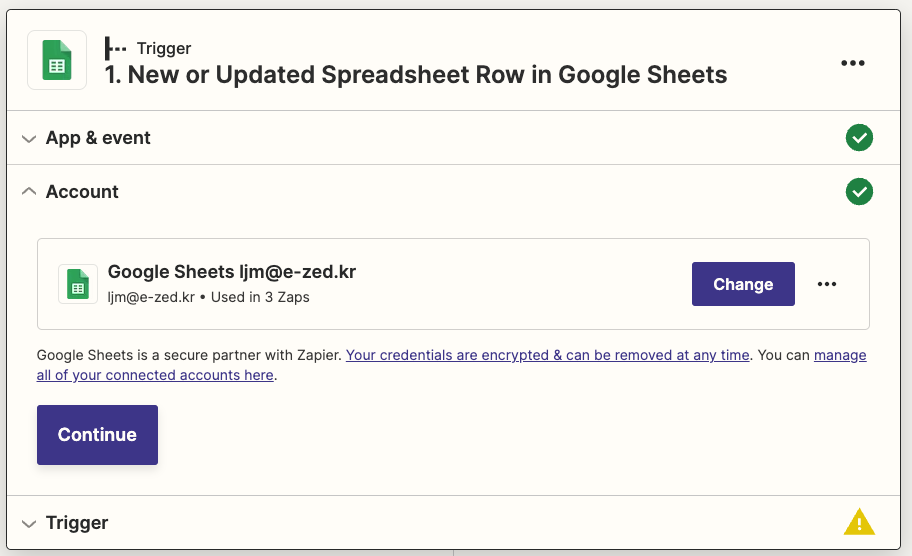
Task: Click the Trigger step type icon
Action: point(116,48)
